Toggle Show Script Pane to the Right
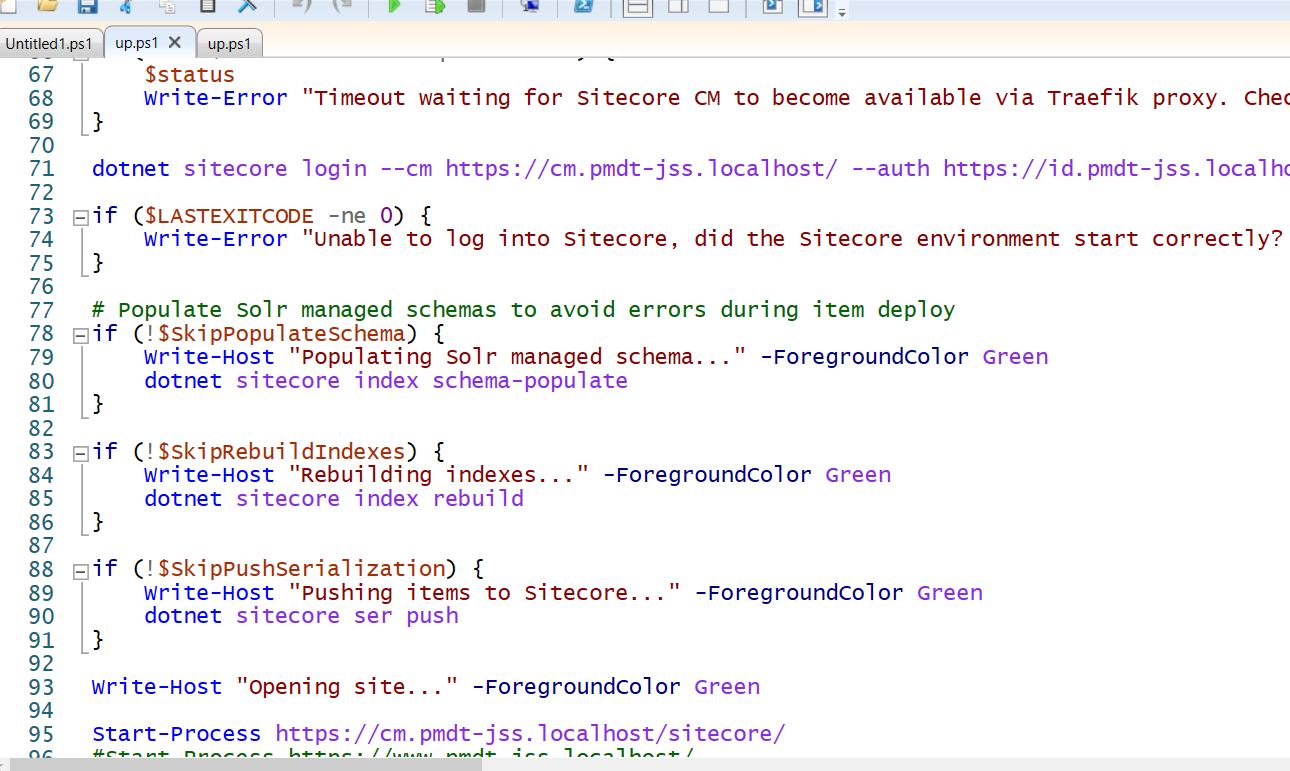Viewport: 1290px width, 771px height. coord(678,7)
